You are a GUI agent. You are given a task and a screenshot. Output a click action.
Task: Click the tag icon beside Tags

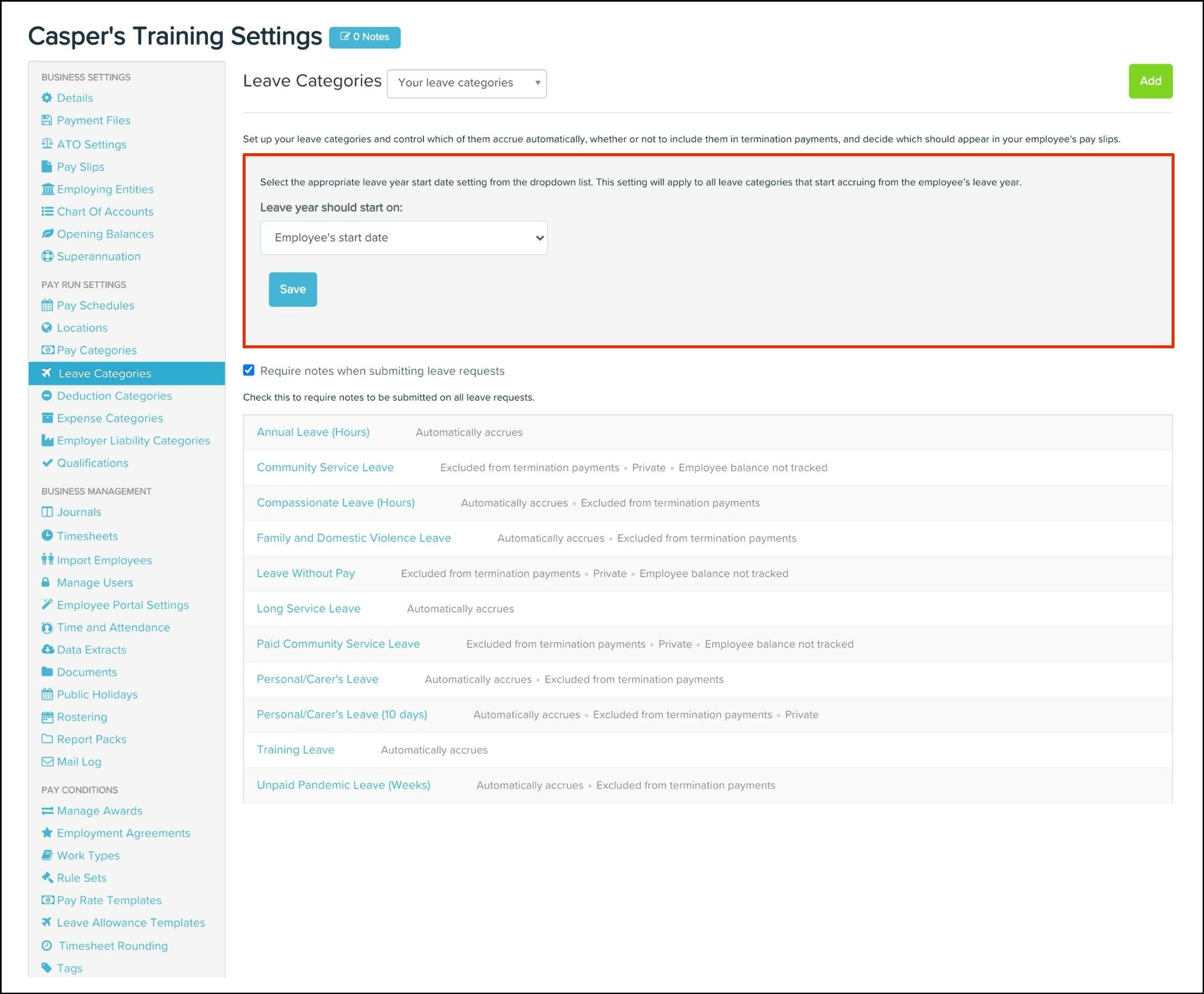coord(47,968)
